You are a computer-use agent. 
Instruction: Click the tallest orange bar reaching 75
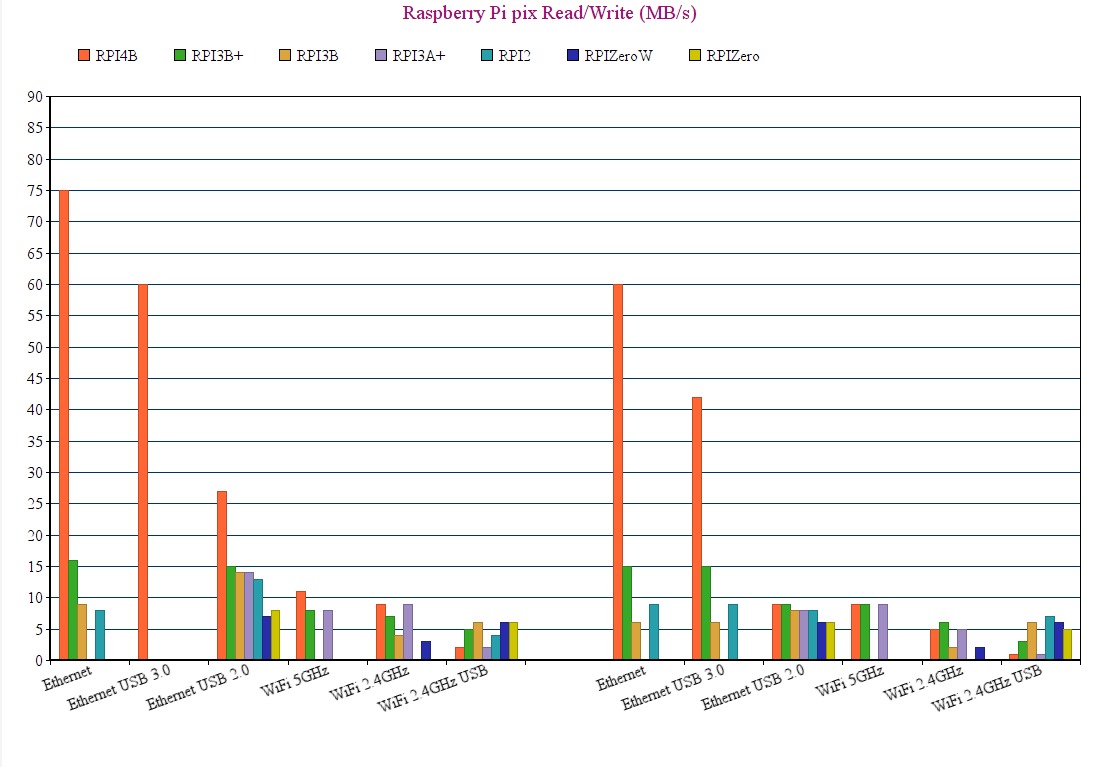pyautogui.click(x=64, y=425)
